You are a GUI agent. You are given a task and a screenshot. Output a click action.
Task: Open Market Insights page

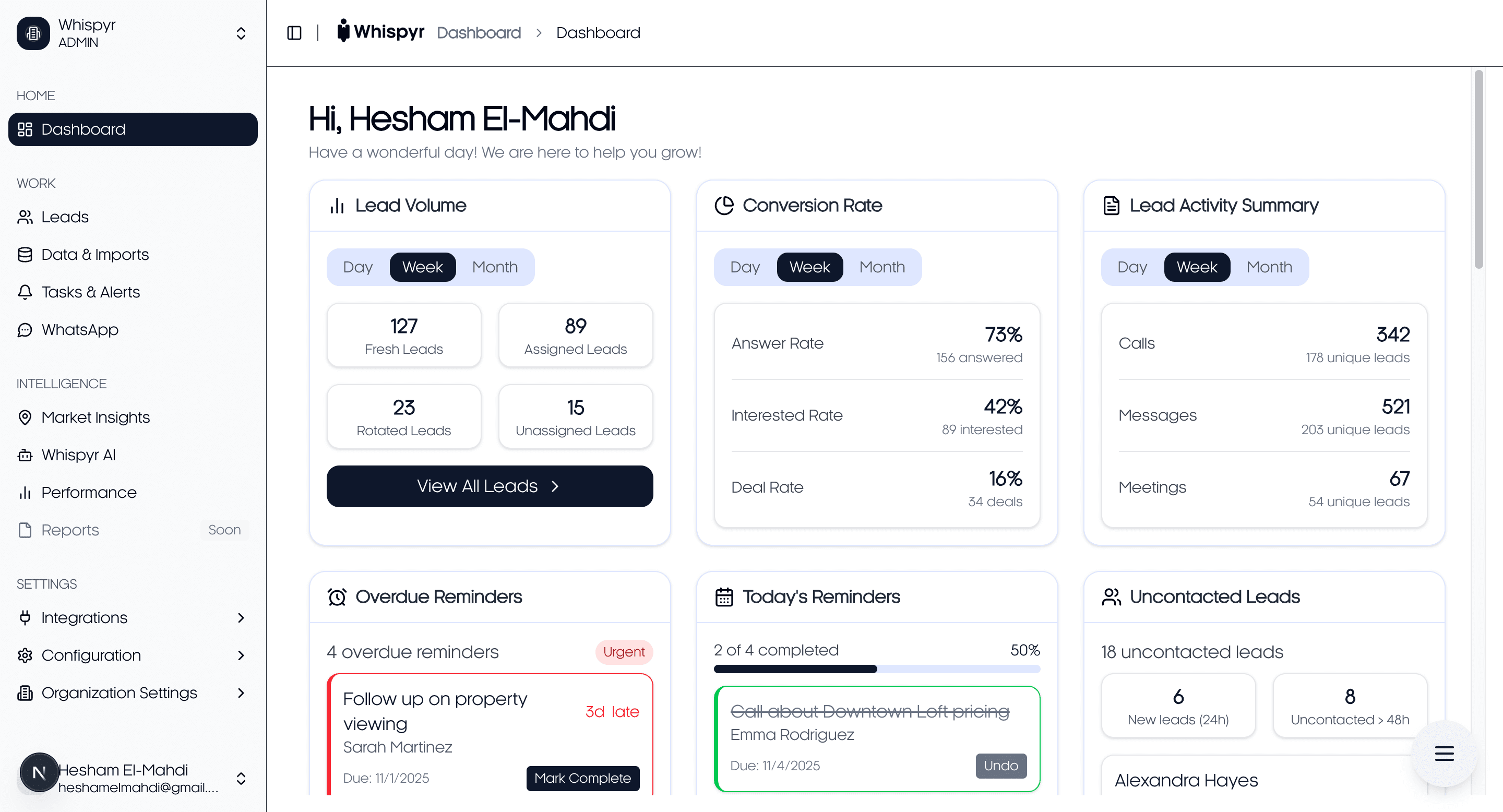coord(95,417)
